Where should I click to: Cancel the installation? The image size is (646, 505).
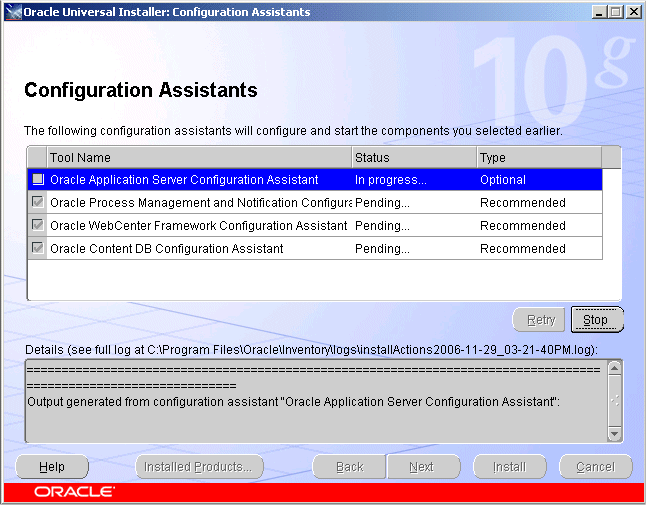coord(596,467)
